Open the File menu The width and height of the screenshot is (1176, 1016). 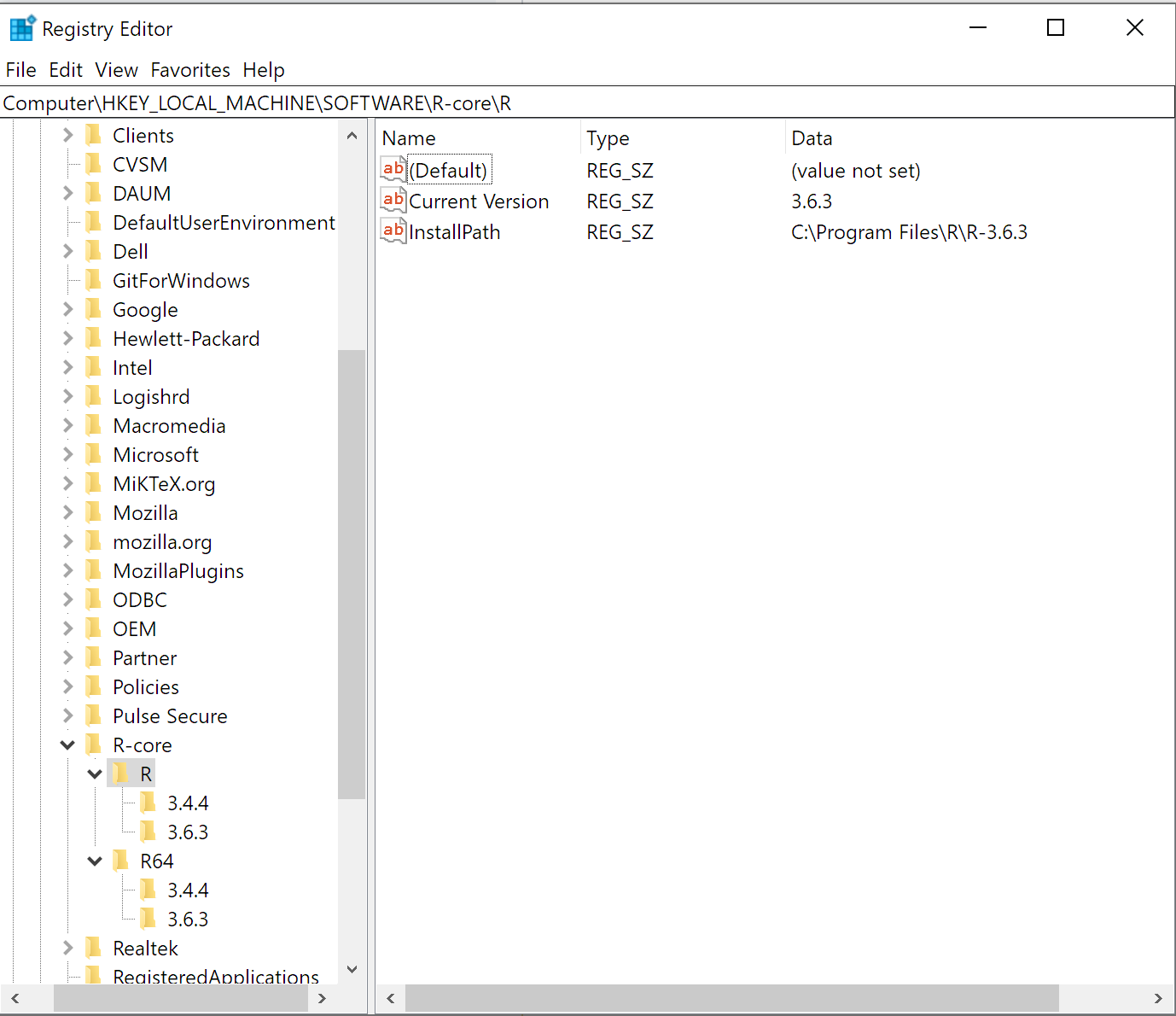pyautogui.click(x=20, y=70)
